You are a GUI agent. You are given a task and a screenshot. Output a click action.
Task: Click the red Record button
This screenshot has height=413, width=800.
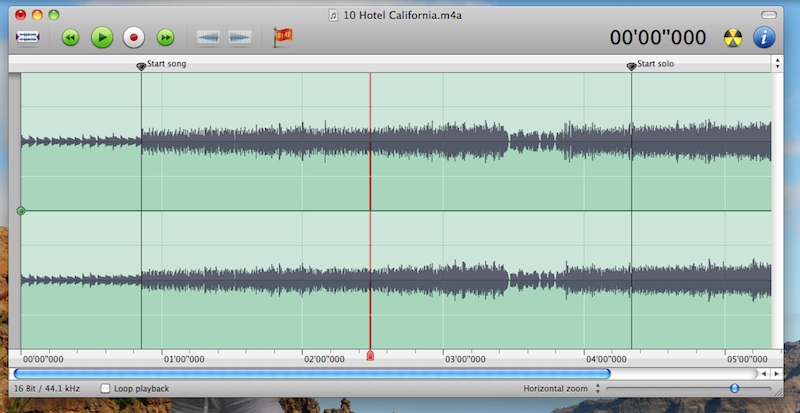[134, 38]
